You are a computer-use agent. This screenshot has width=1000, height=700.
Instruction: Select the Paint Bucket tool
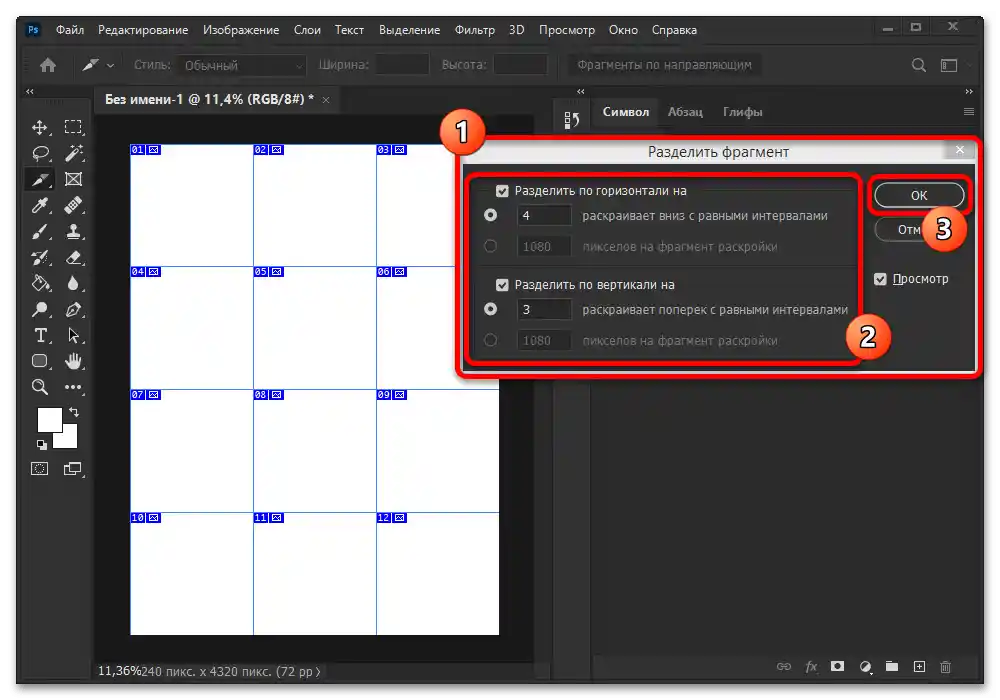point(40,283)
